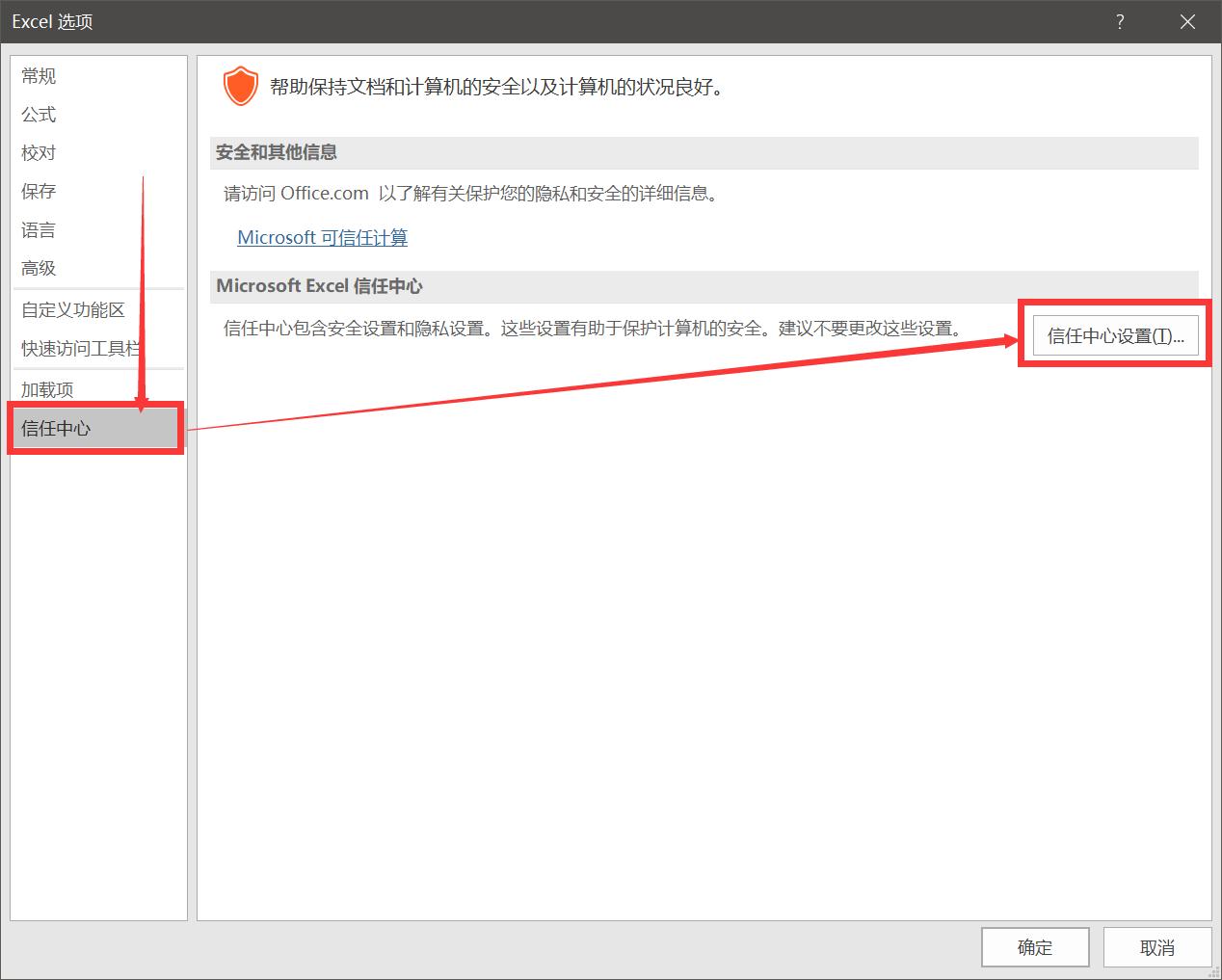Dismiss the dialog with 取消

[x=1156, y=947]
